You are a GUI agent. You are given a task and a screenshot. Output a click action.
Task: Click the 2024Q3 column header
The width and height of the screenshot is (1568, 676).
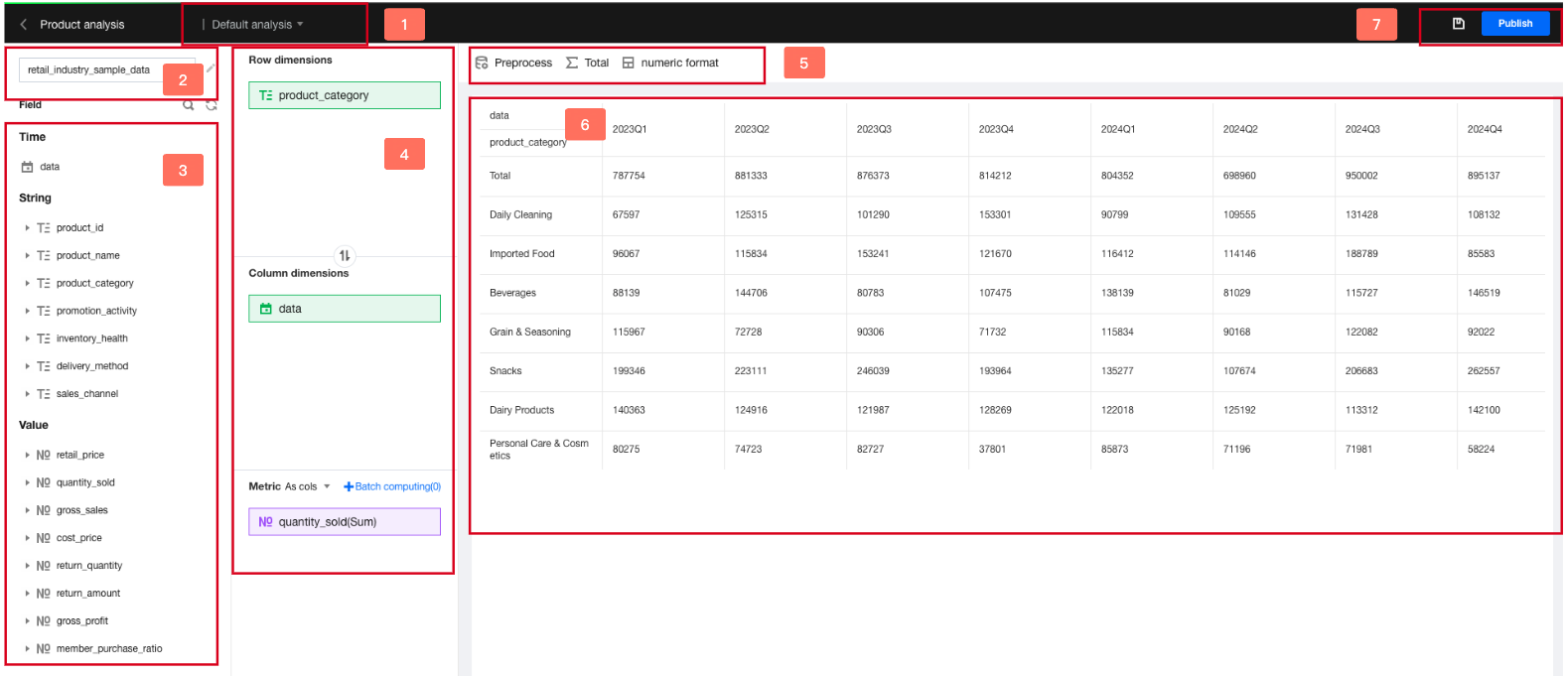[1362, 129]
